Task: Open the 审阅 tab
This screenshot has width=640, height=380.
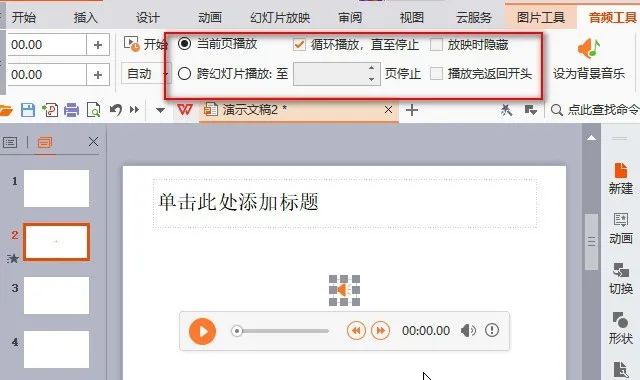Action: [350, 18]
